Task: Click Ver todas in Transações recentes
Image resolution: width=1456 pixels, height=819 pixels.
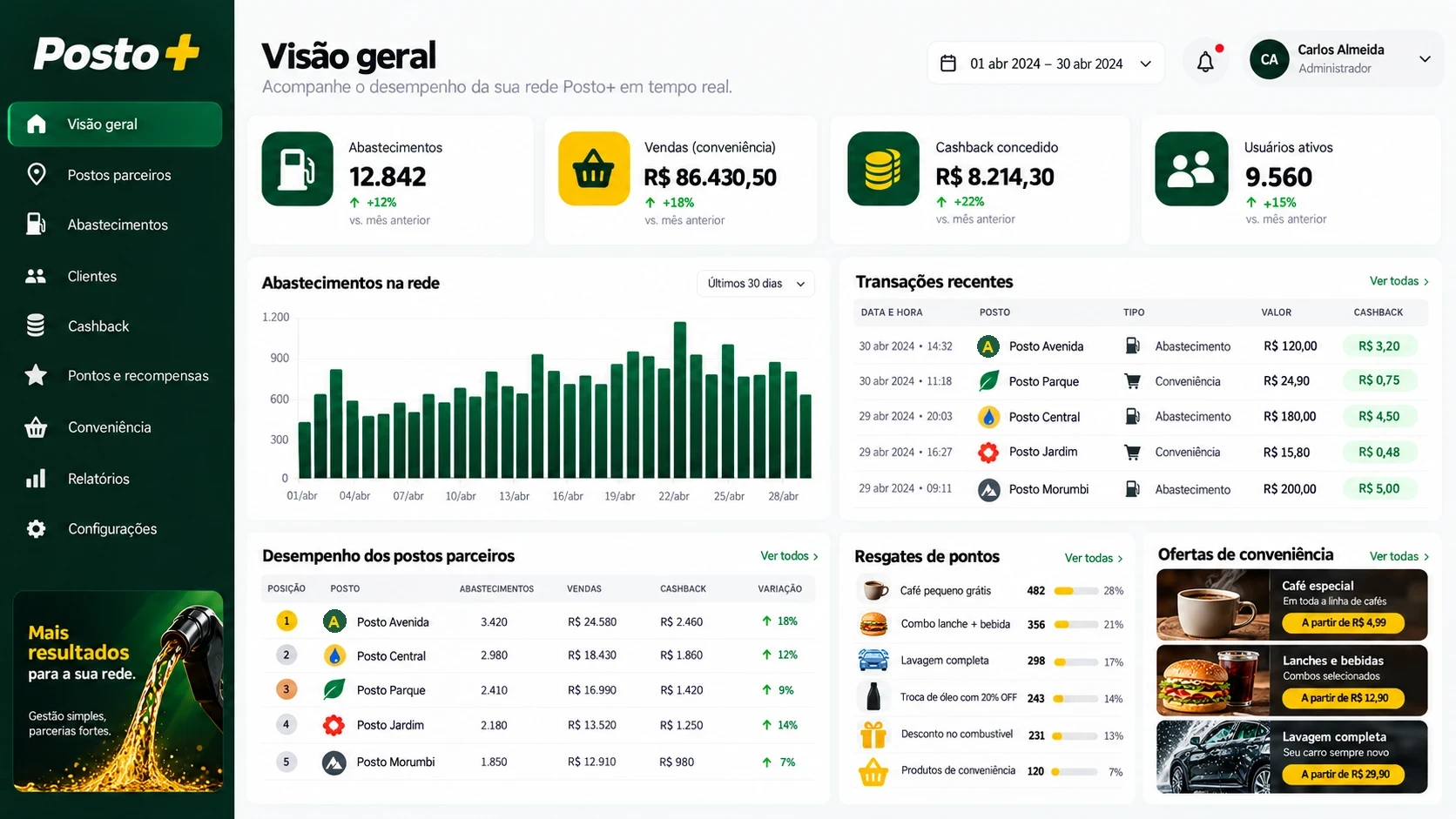Action: click(1399, 281)
